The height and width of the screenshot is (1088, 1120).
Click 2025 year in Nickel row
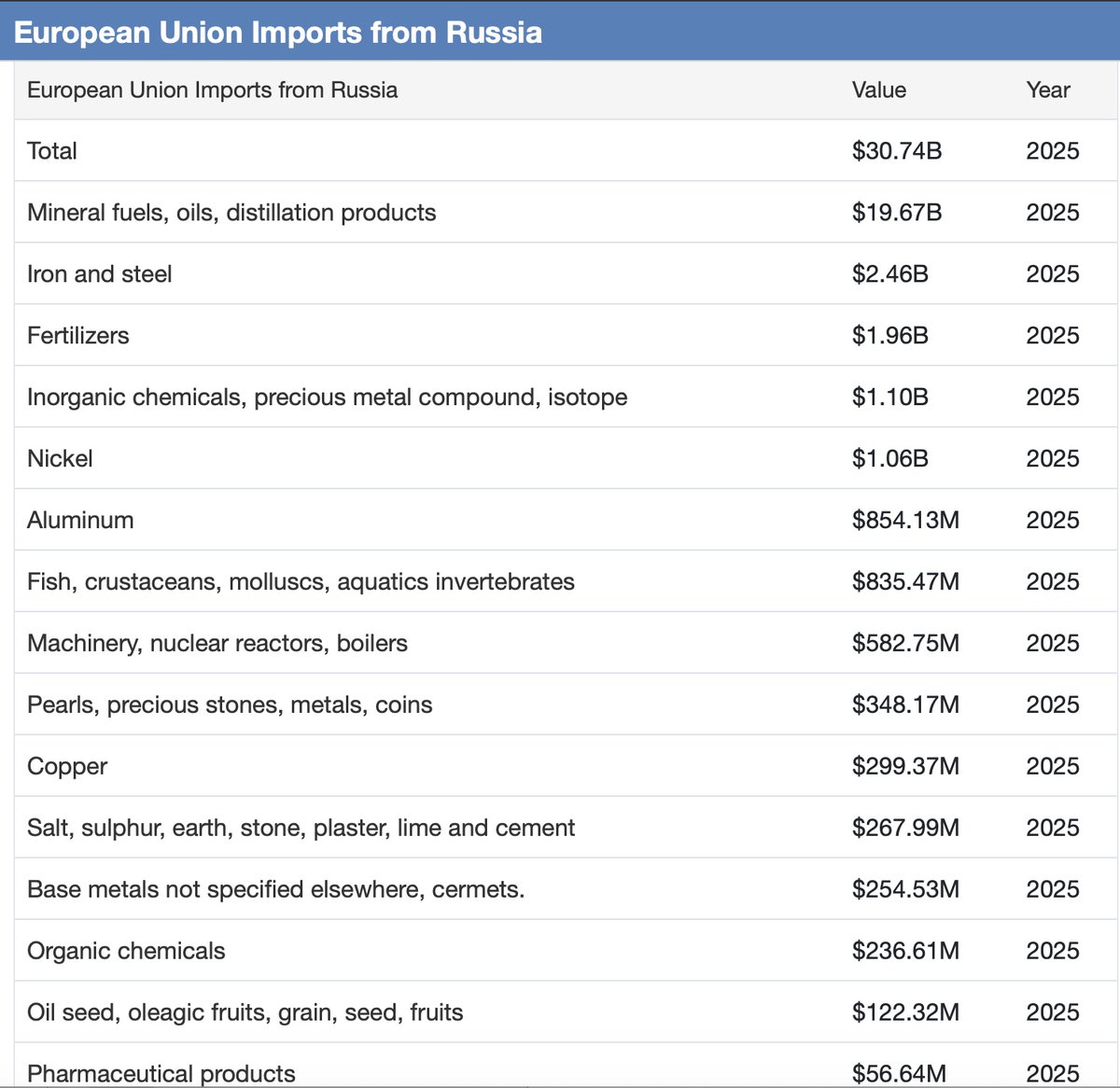tap(1053, 459)
